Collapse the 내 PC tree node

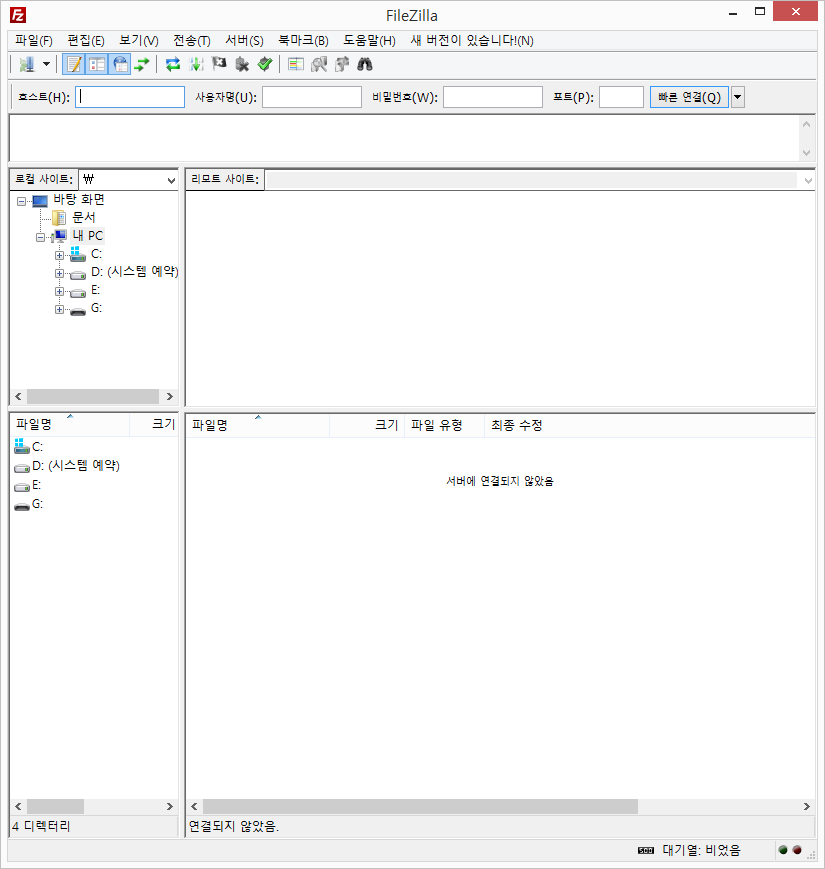click(40, 237)
